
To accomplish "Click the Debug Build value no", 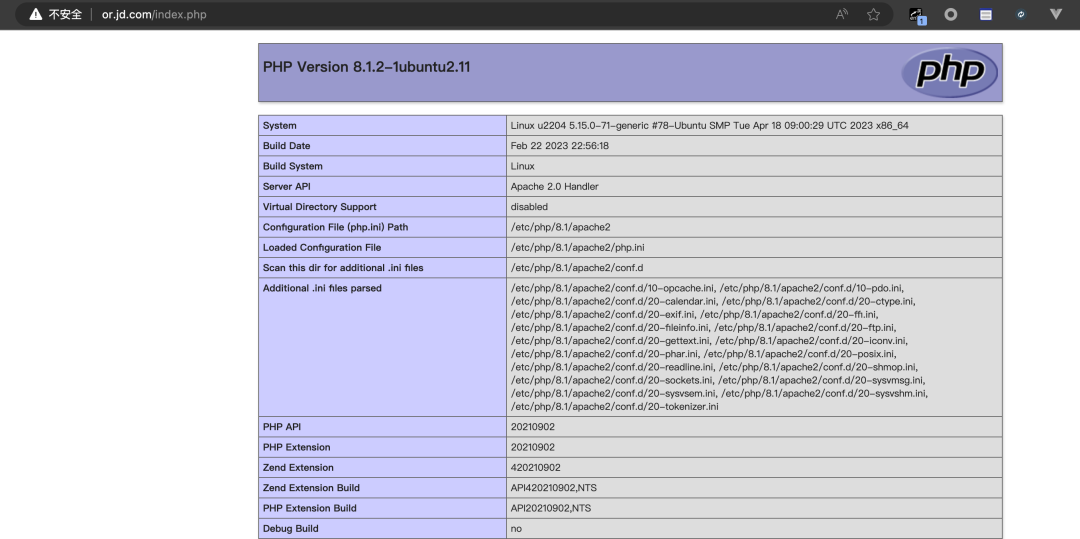I will pos(516,529).
